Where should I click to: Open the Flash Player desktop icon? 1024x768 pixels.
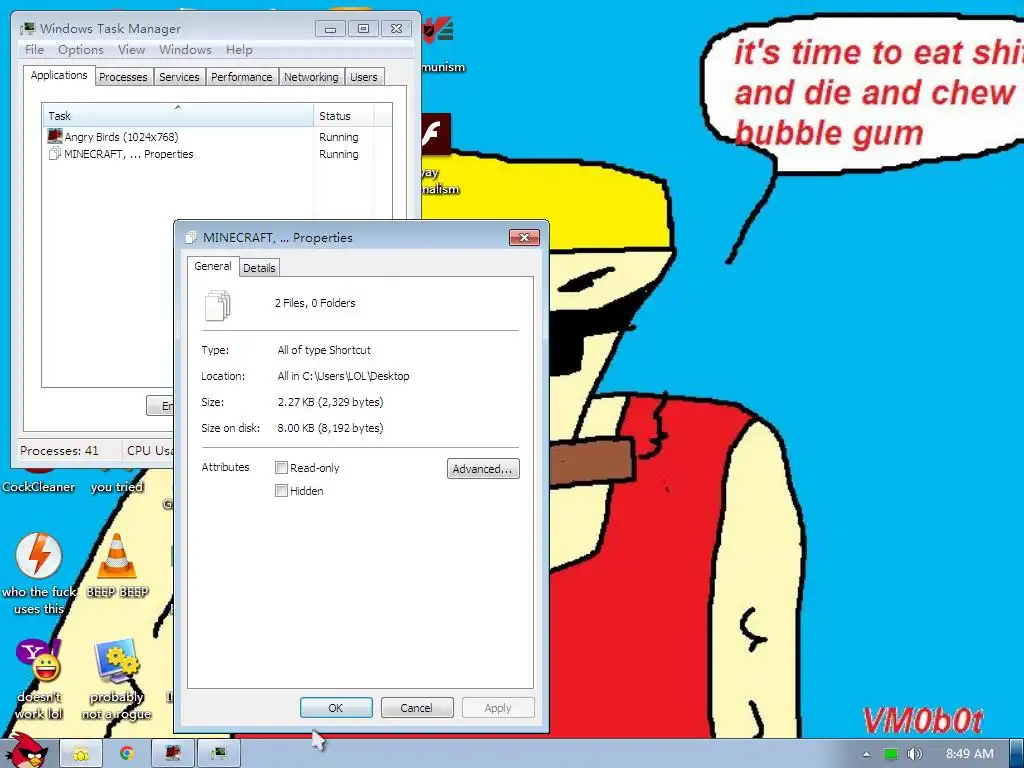tap(436, 134)
